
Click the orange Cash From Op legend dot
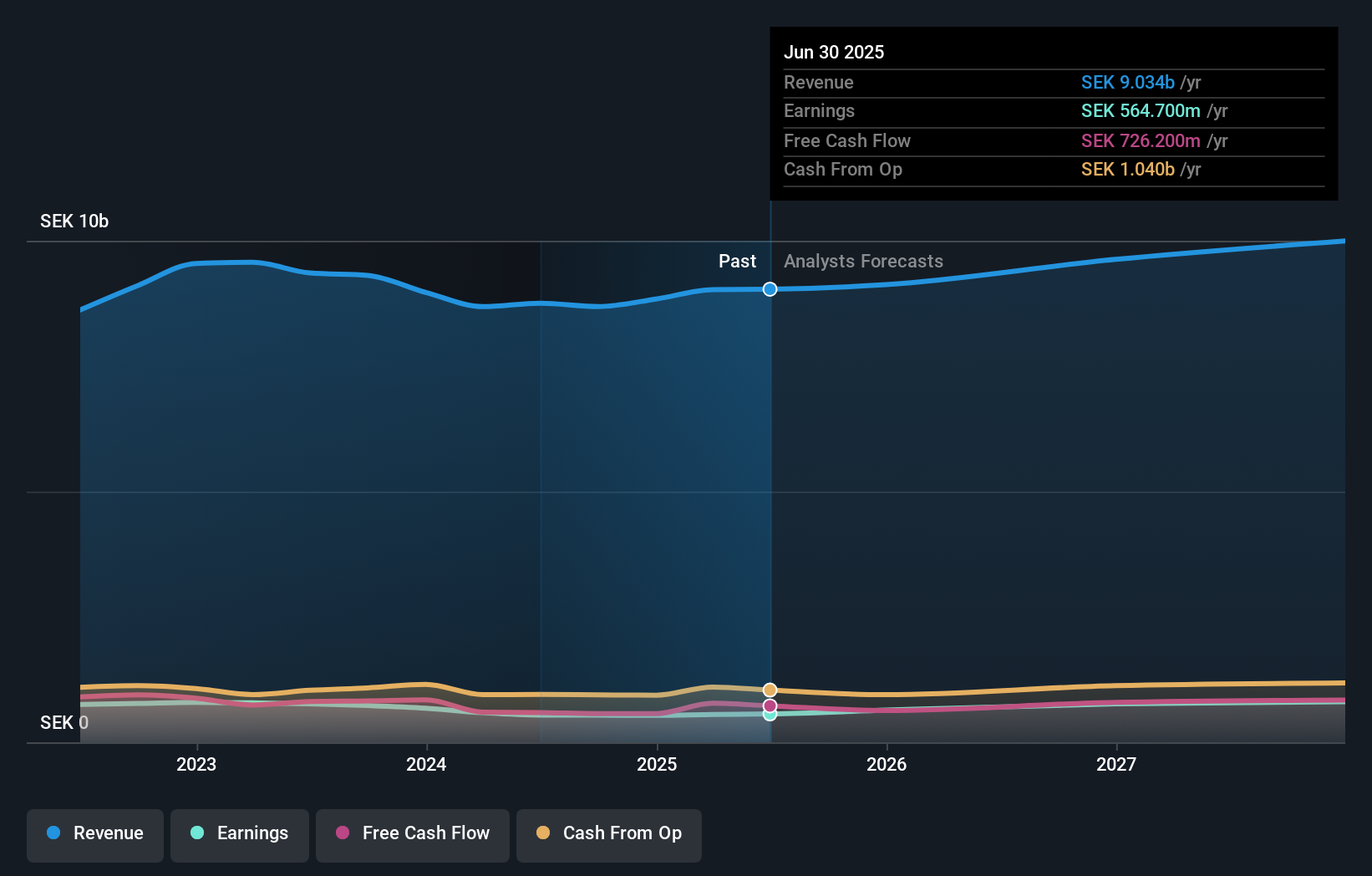(x=543, y=833)
